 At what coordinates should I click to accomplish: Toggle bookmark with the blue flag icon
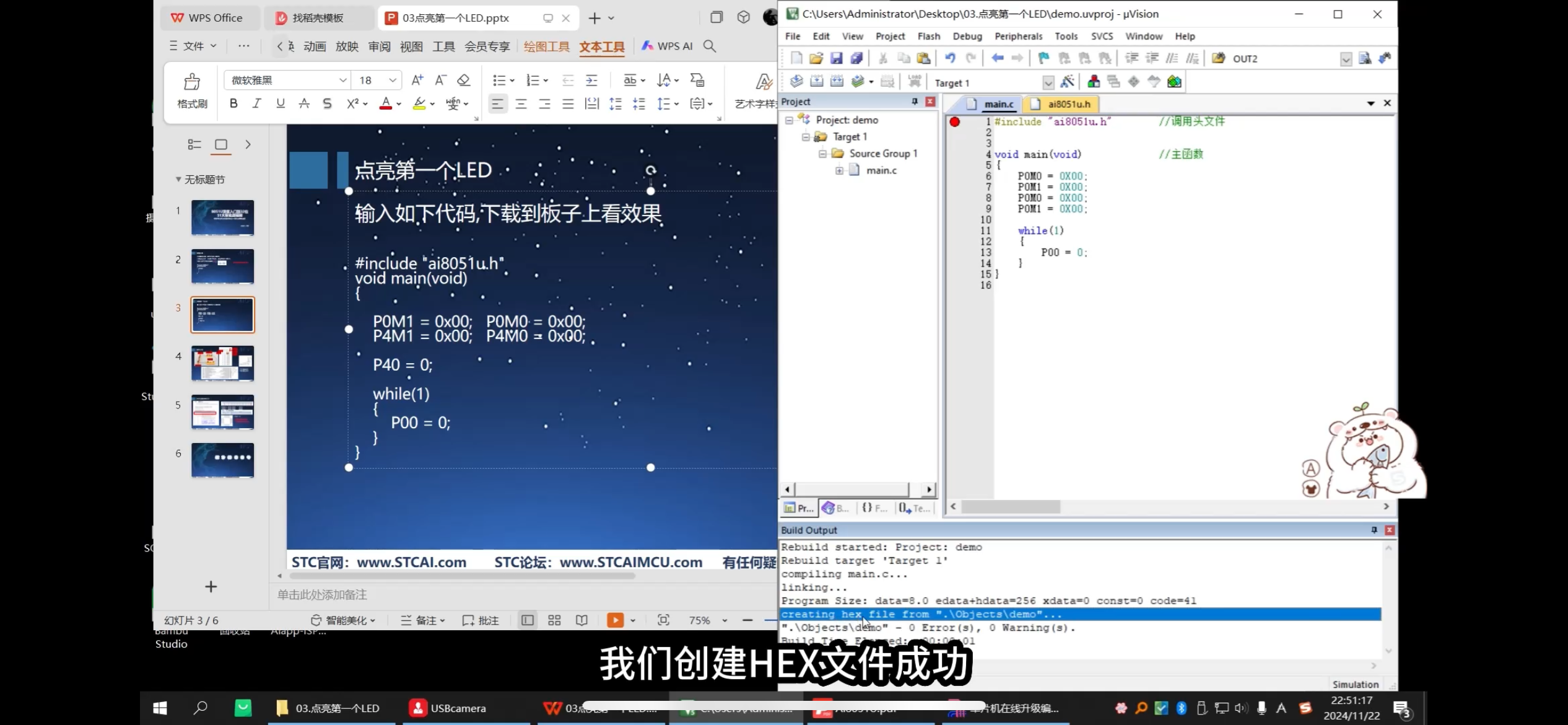1043,58
